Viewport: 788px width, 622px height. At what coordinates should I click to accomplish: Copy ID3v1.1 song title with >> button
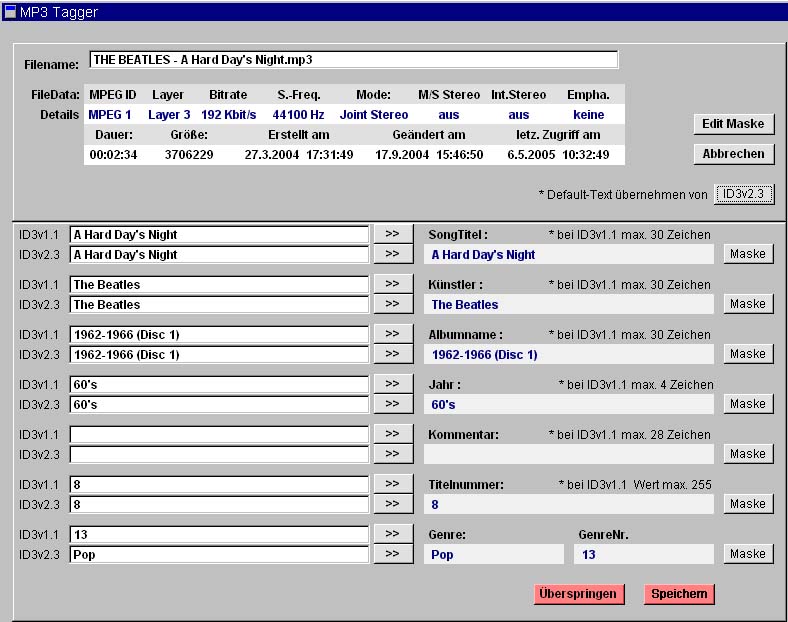point(392,234)
